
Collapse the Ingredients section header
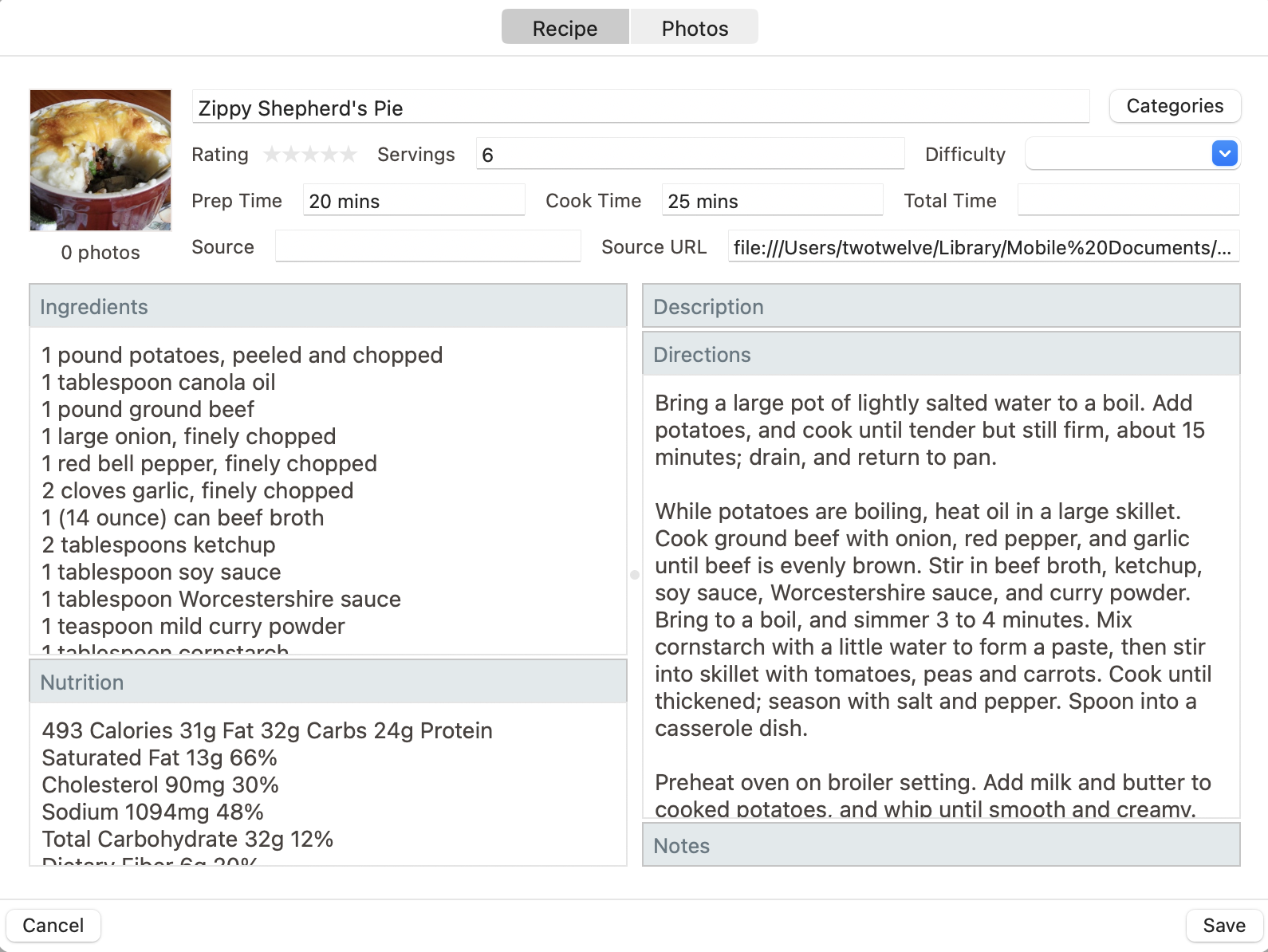coord(328,307)
